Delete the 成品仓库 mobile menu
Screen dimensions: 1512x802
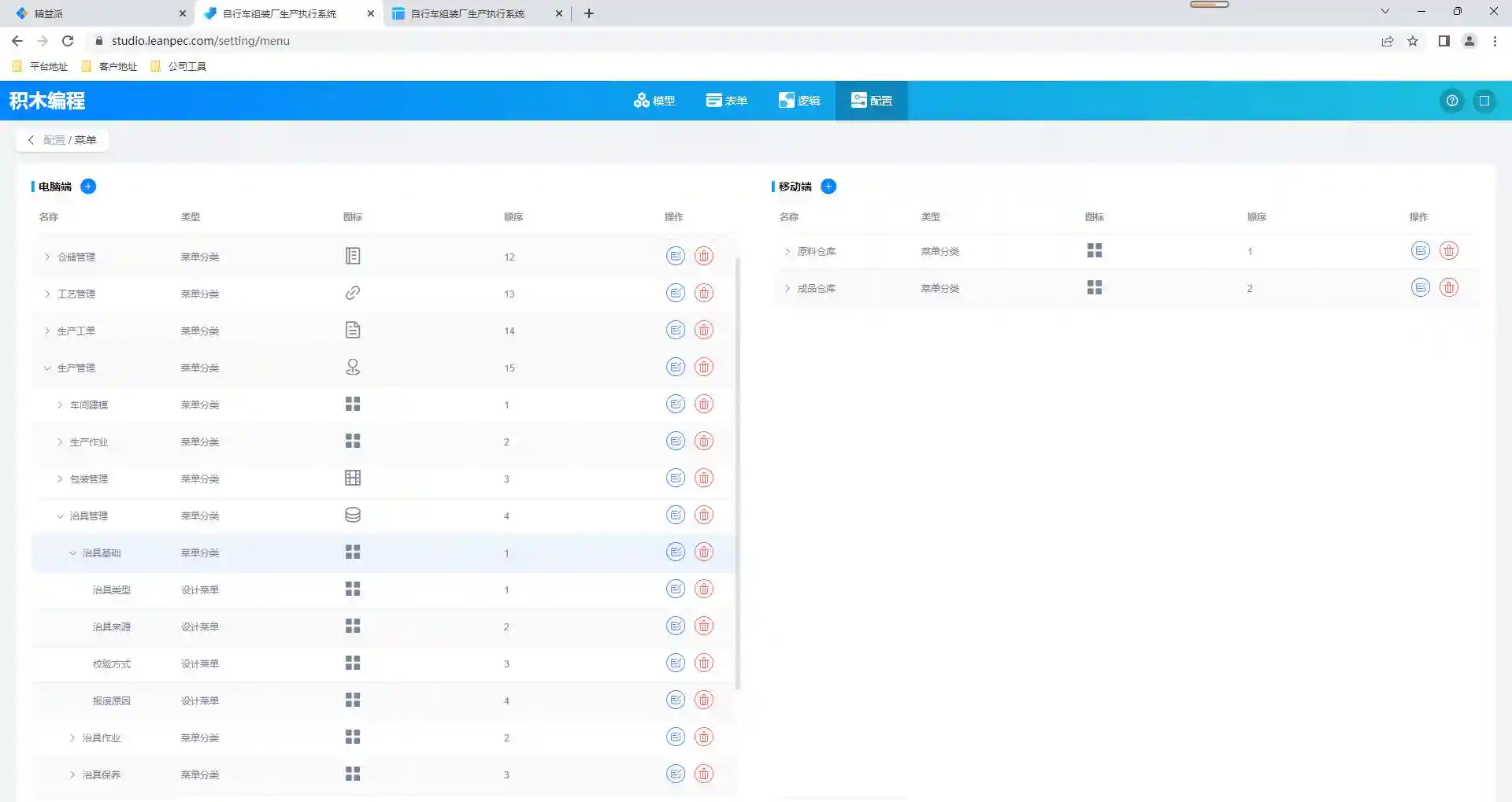1449,288
